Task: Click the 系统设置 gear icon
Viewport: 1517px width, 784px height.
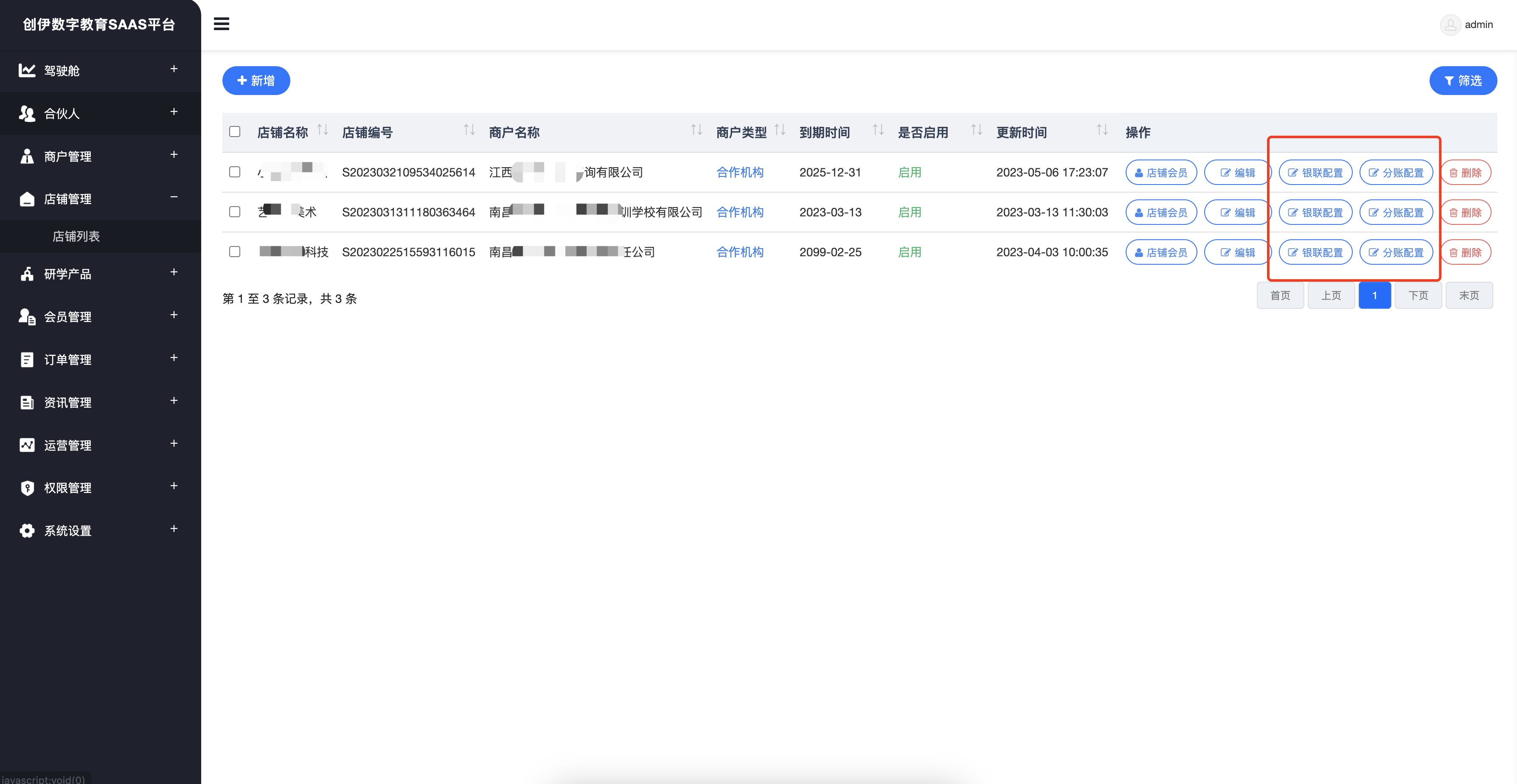Action: click(x=27, y=531)
